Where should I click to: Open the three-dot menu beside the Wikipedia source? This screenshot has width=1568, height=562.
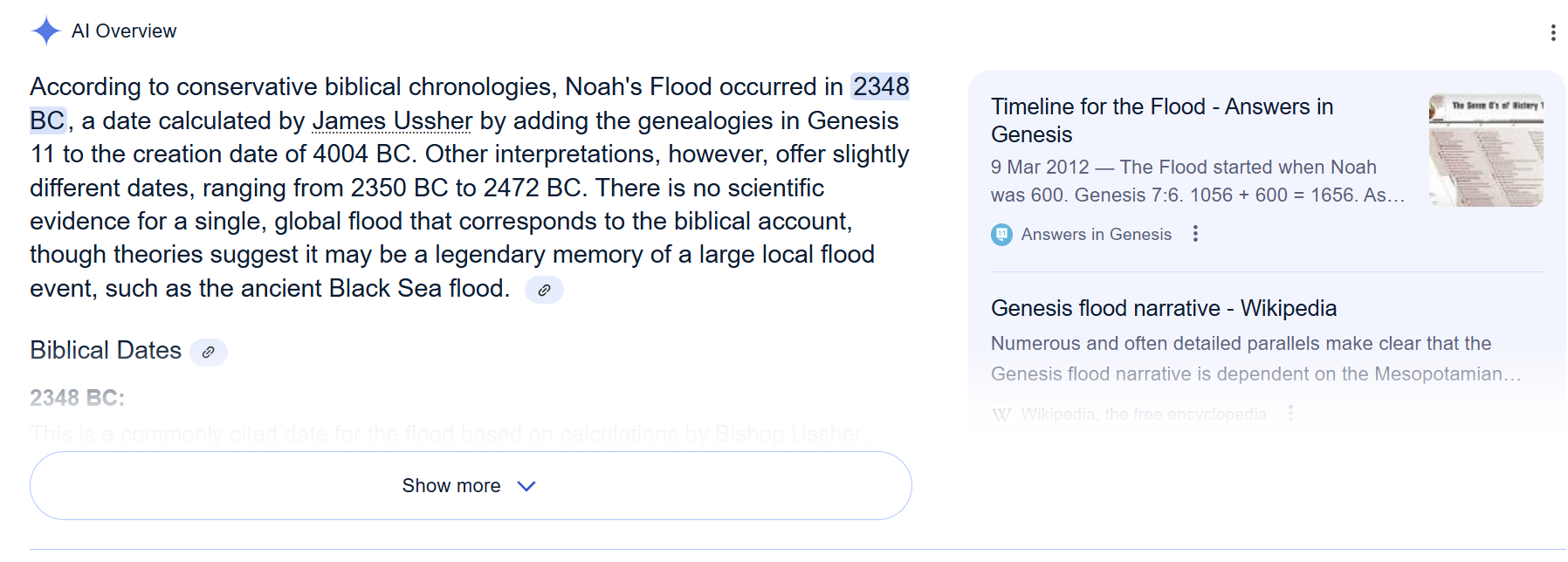(x=1290, y=414)
